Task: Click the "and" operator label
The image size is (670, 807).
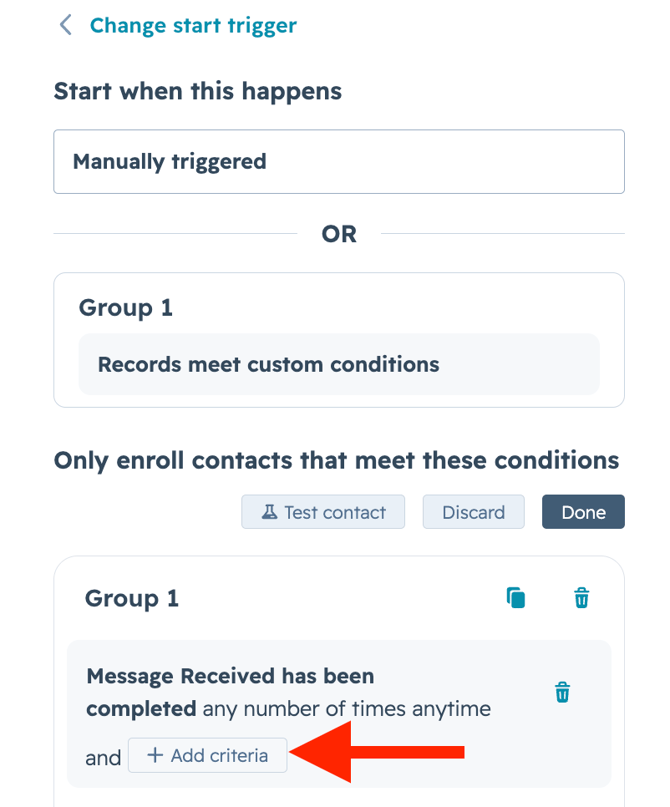Action: (103, 757)
